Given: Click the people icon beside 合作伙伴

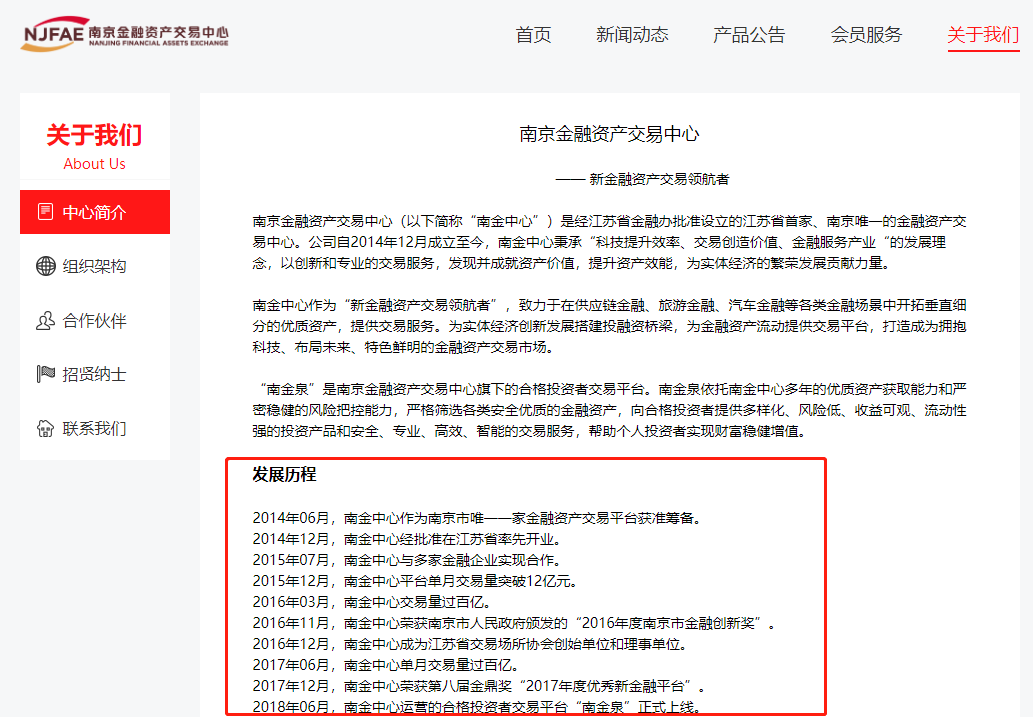Looking at the screenshot, I should tap(45, 320).
